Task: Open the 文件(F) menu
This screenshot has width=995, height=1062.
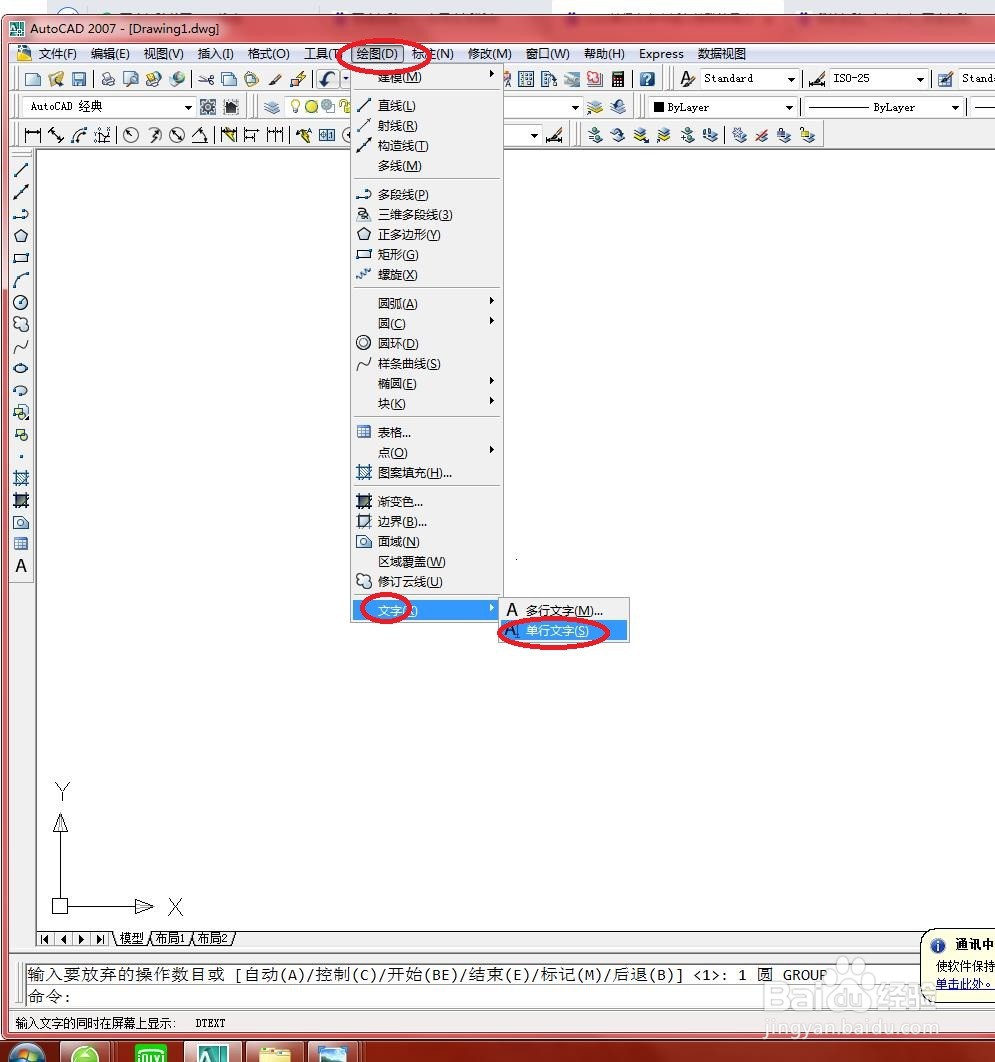Action: pos(58,54)
